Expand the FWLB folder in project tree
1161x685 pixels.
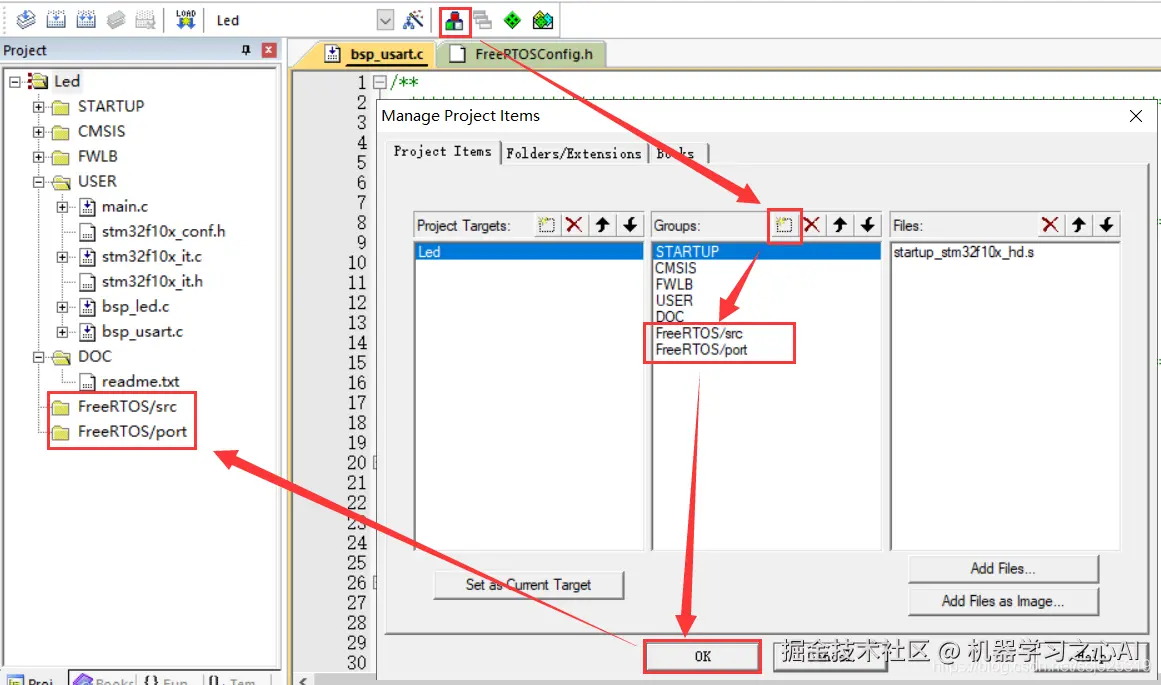(39, 157)
